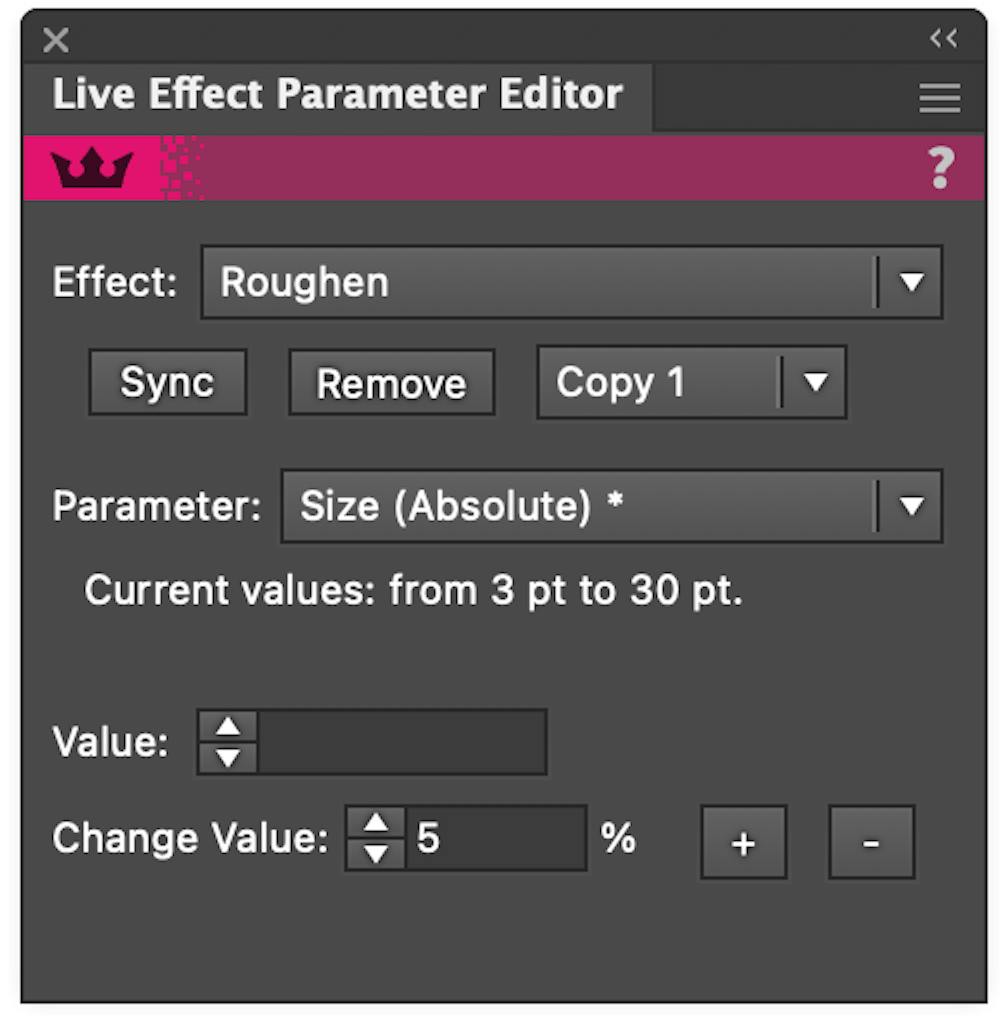Click the Roughen effect selection box
Image resolution: width=1008 pixels, height=1032 pixels.
[572, 282]
